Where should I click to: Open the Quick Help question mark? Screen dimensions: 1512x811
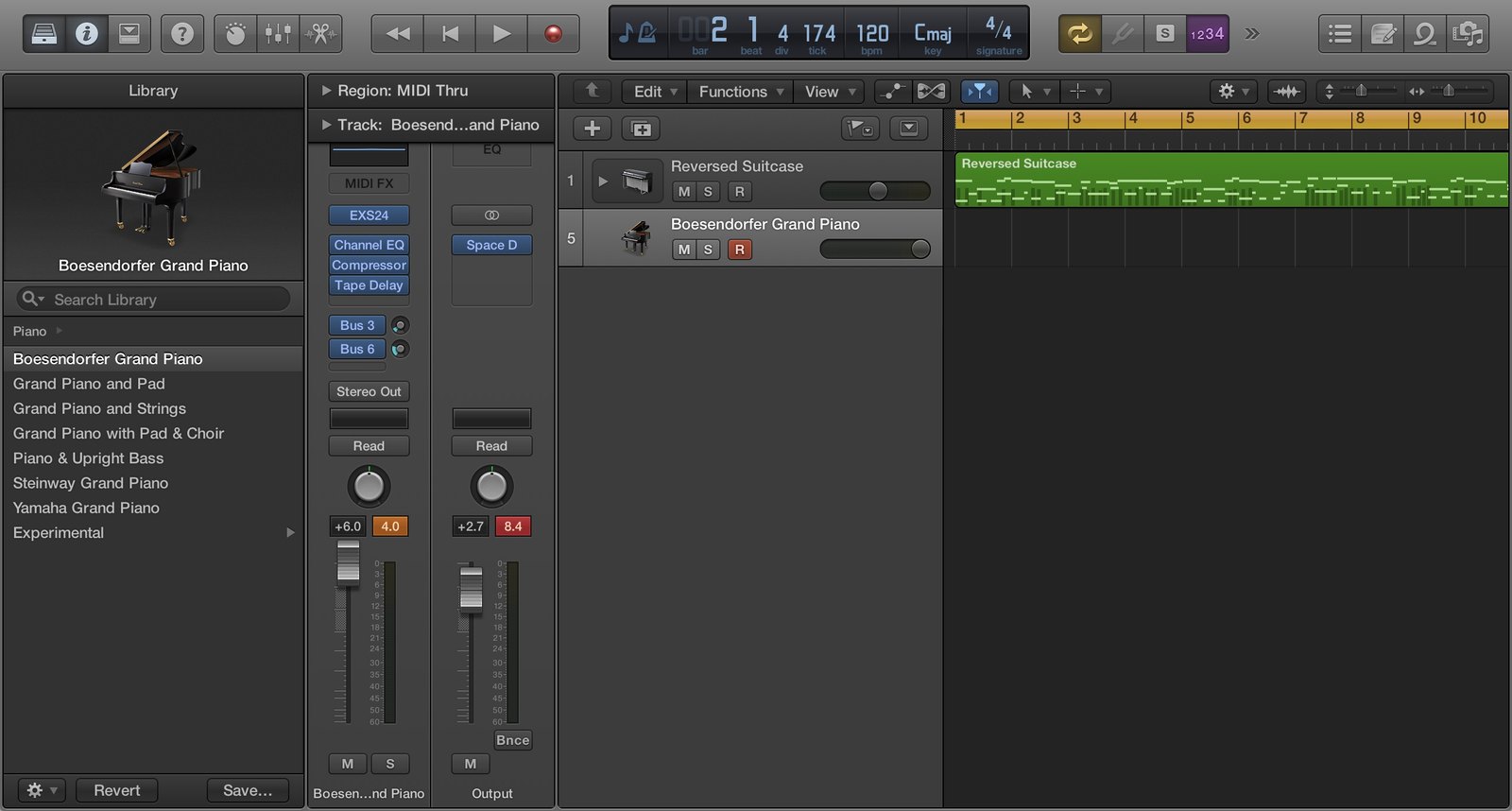(x=182, y=34)
